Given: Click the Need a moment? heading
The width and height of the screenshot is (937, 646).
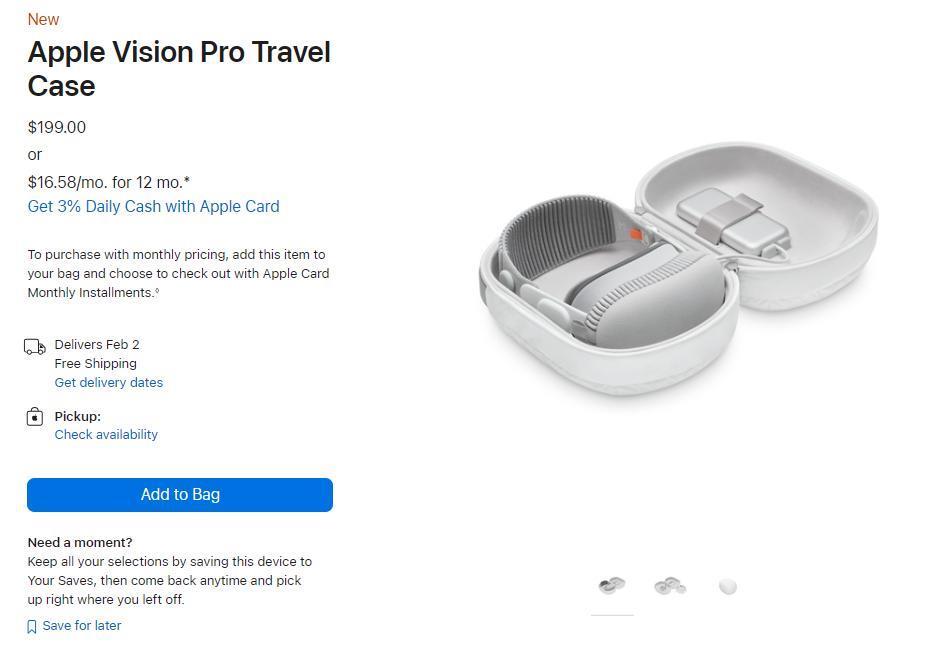Looking at the screenshot, I should (x=80, y=542).
